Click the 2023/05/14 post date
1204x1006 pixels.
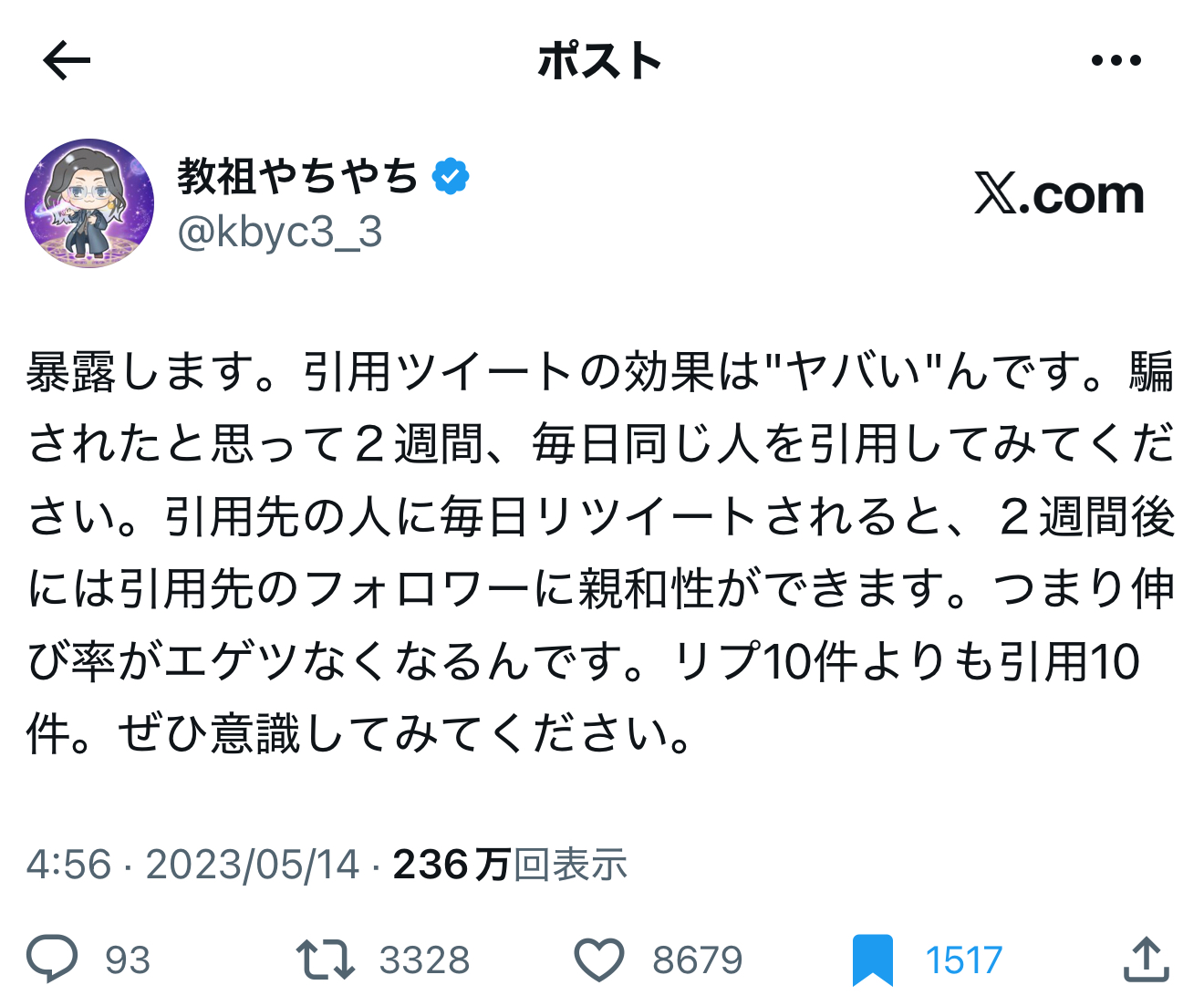pyautogui.click(x=253, y=865)
